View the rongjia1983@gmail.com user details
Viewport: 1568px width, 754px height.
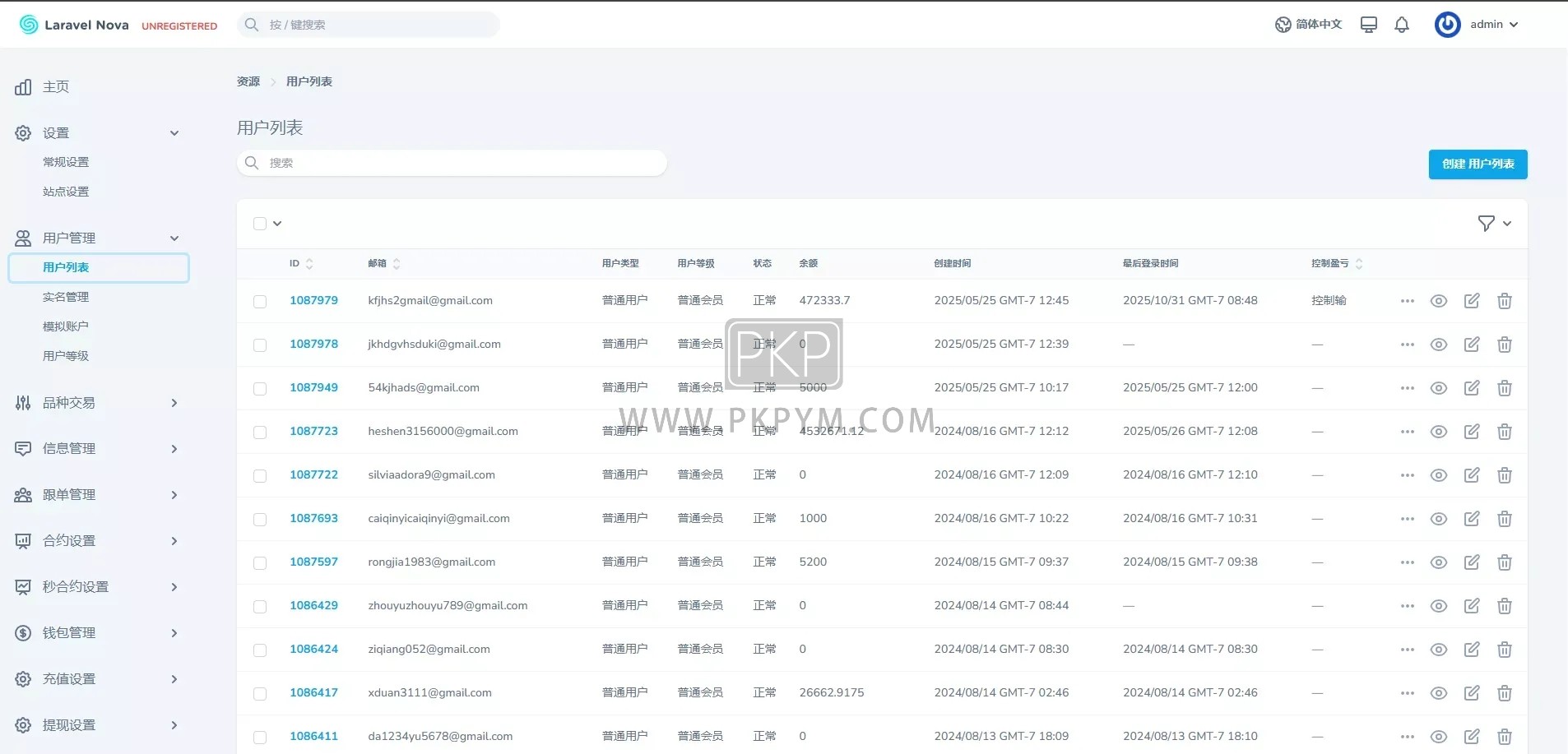tap(1439, 562)
